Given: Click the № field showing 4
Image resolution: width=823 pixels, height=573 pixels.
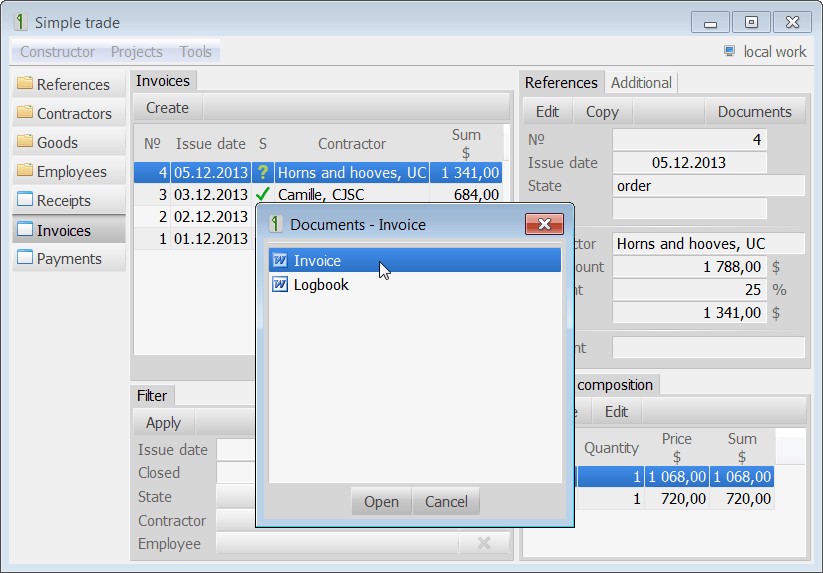Looking at the screenshot, I should click(x=689, y=139).
